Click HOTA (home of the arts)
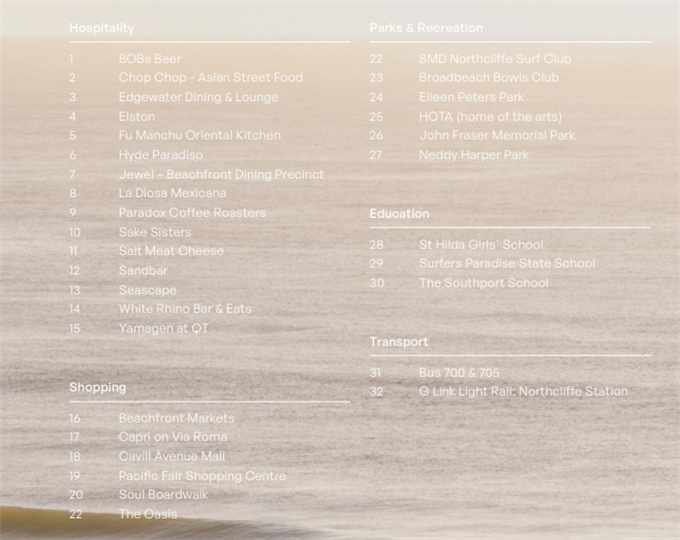This screenshot has width=680, height=540. pos(490,117)
